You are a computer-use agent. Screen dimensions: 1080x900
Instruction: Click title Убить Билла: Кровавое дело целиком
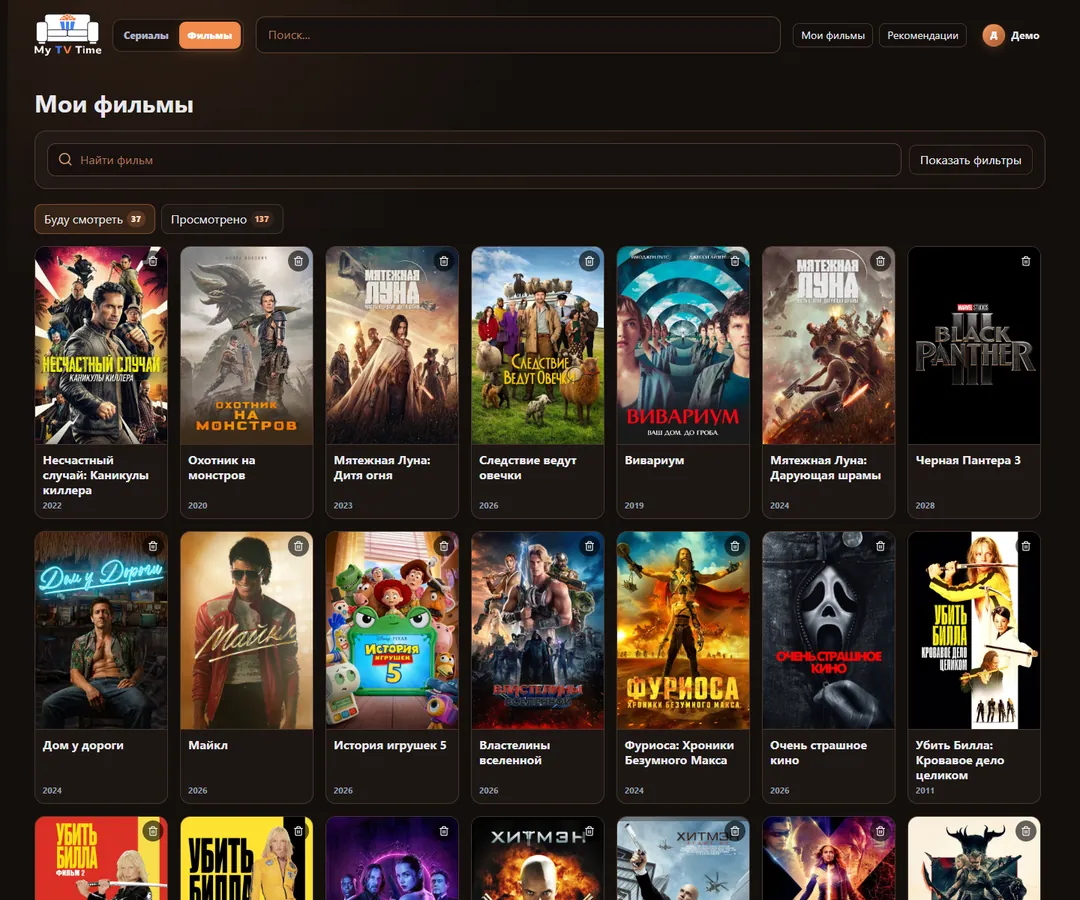[x=959, y=760]
